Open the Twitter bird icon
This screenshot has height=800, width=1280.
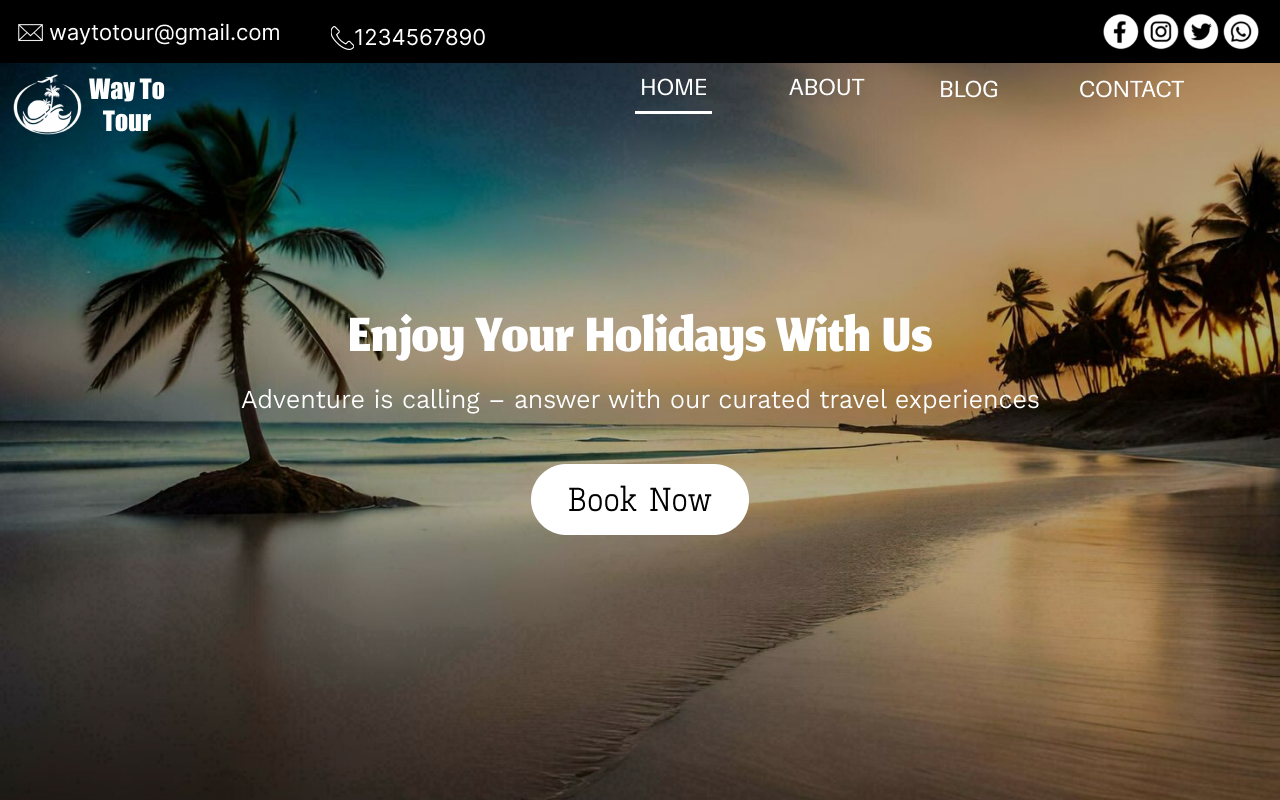[1201, 32]
